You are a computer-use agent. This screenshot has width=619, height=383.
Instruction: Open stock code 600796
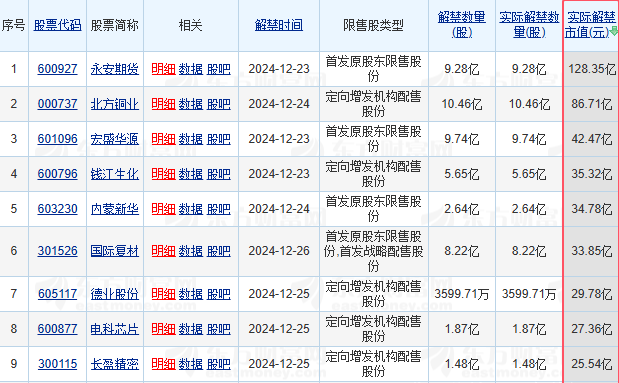[58, 174]
